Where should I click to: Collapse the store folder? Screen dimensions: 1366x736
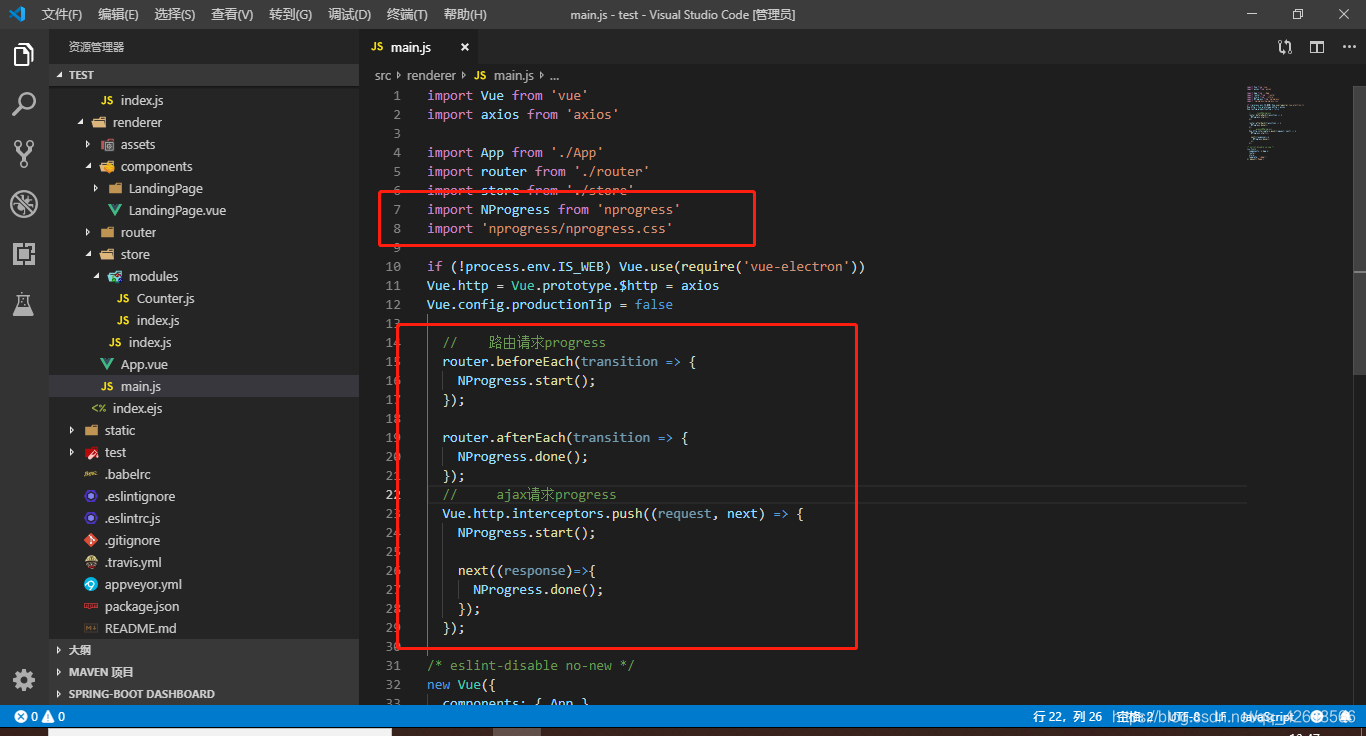click(89, 254)
